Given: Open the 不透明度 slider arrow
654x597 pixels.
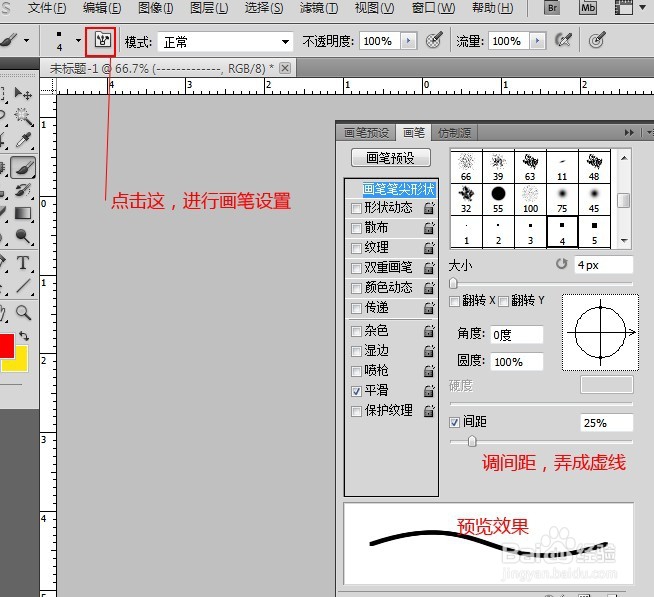Looking at the screenshot, I should tap(408, 41).
